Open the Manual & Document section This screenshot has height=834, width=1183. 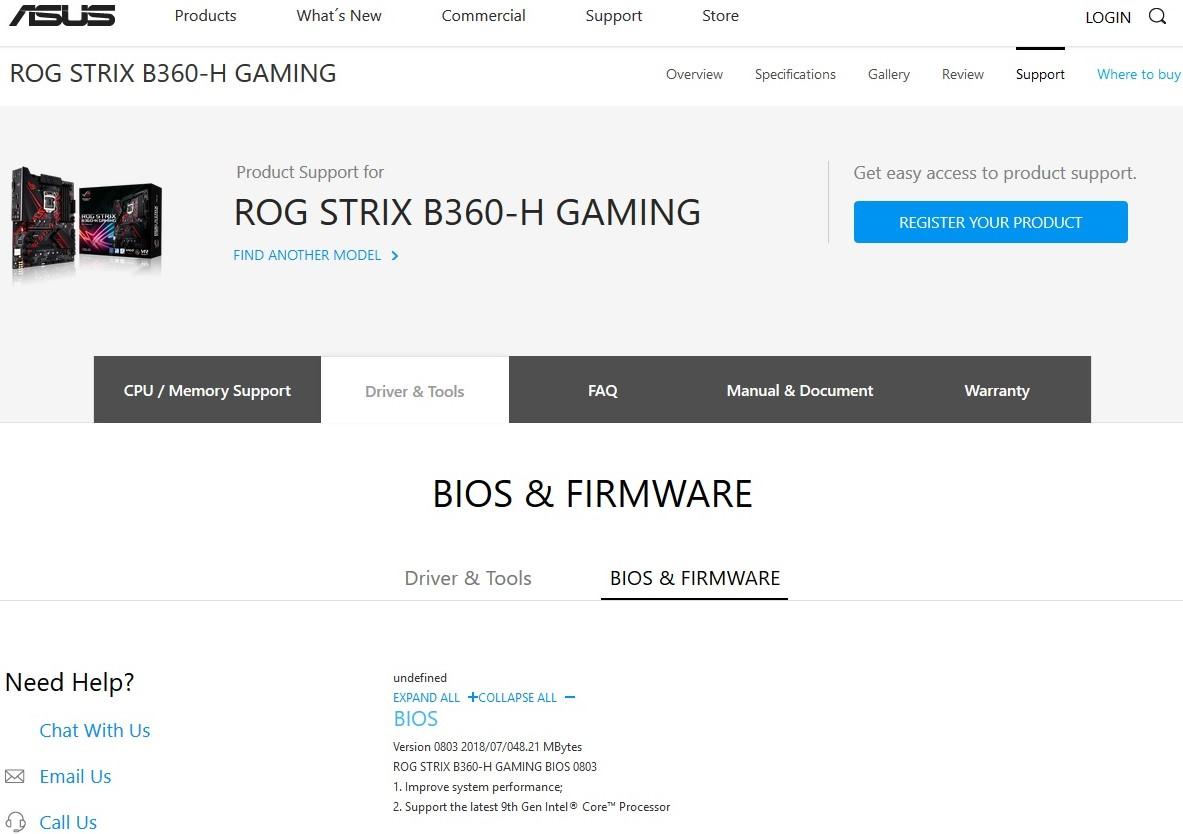point(799,390)
